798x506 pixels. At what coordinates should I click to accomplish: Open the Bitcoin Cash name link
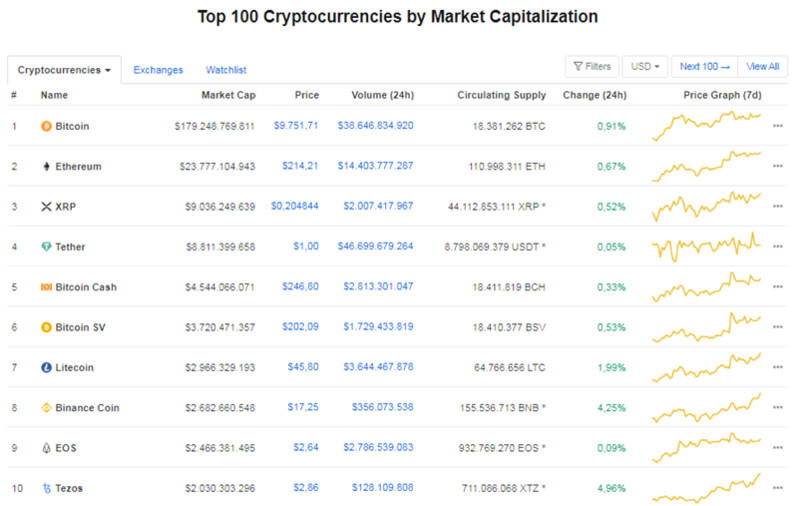point(86,287)
